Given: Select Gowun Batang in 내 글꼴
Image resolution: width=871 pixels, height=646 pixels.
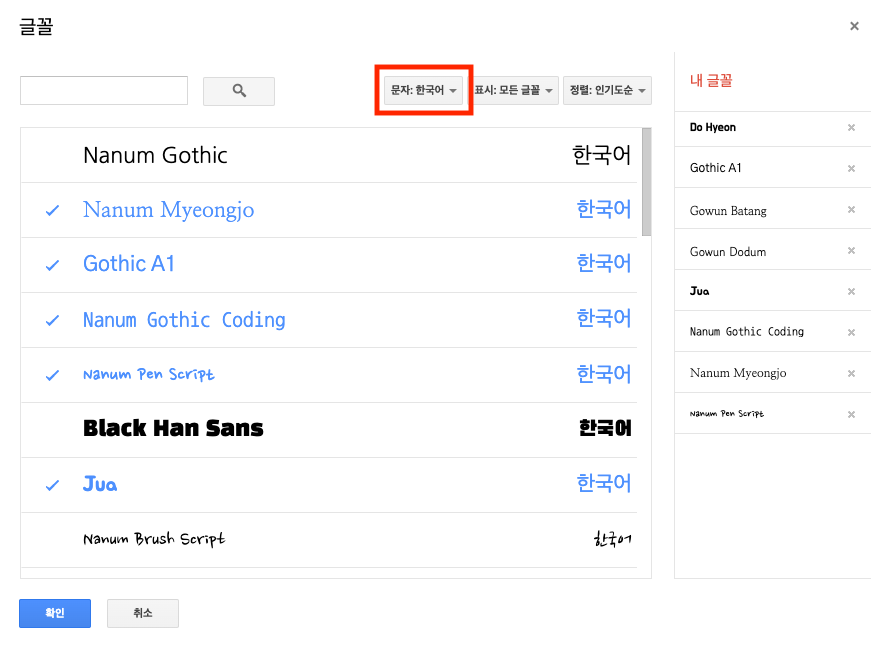Looking at the screenshot, I should pos(728,211).
